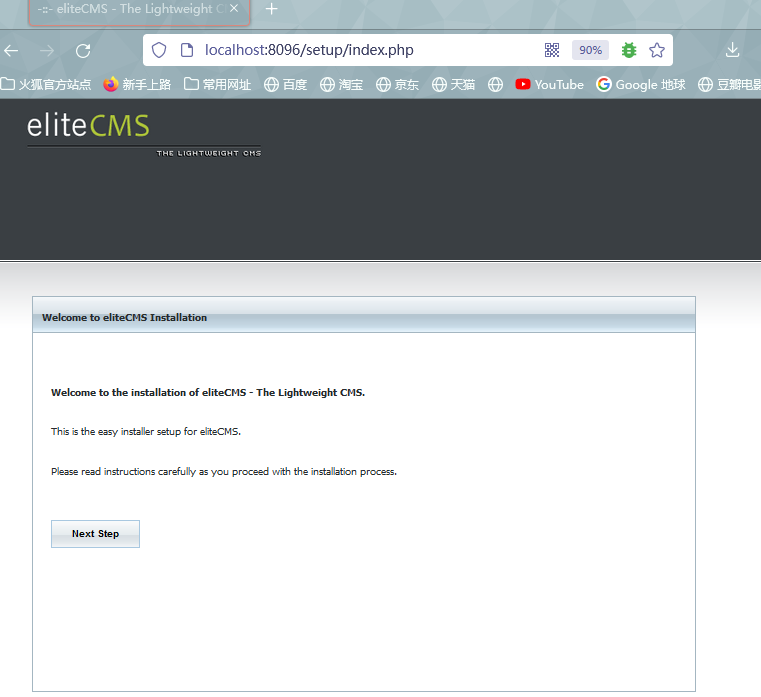Open the 火狐官方站点 bookmark folder

click(x=46, y=84)
